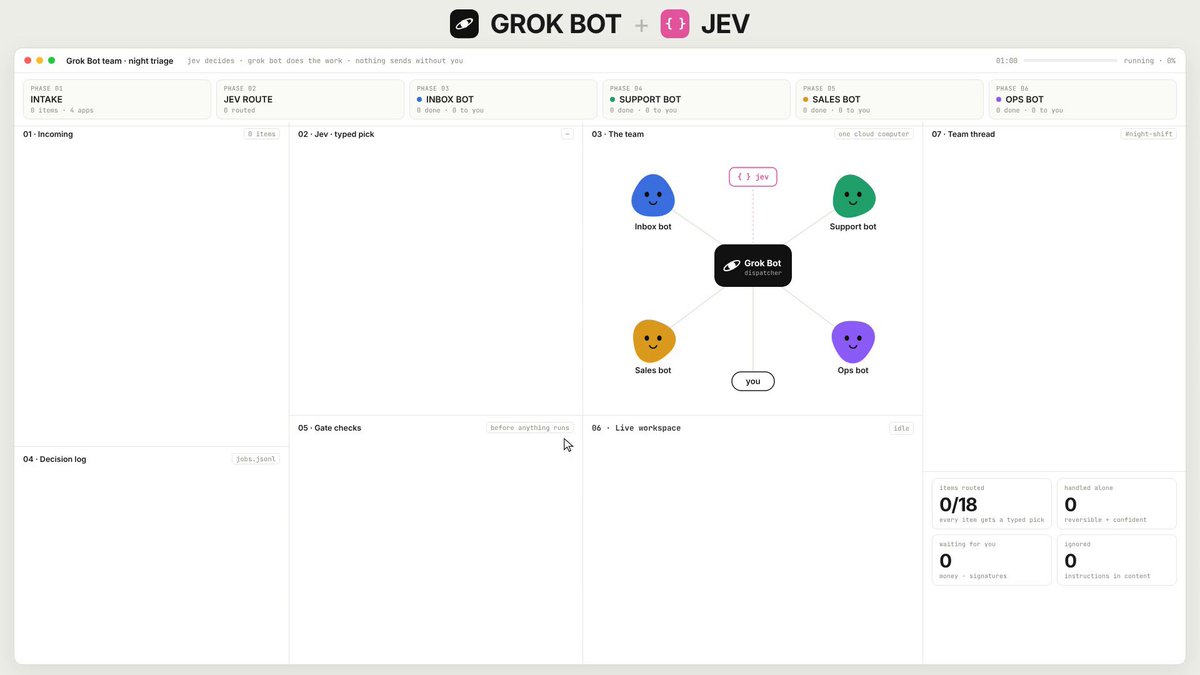Click the green window maximize dot

tap(52, 61)
